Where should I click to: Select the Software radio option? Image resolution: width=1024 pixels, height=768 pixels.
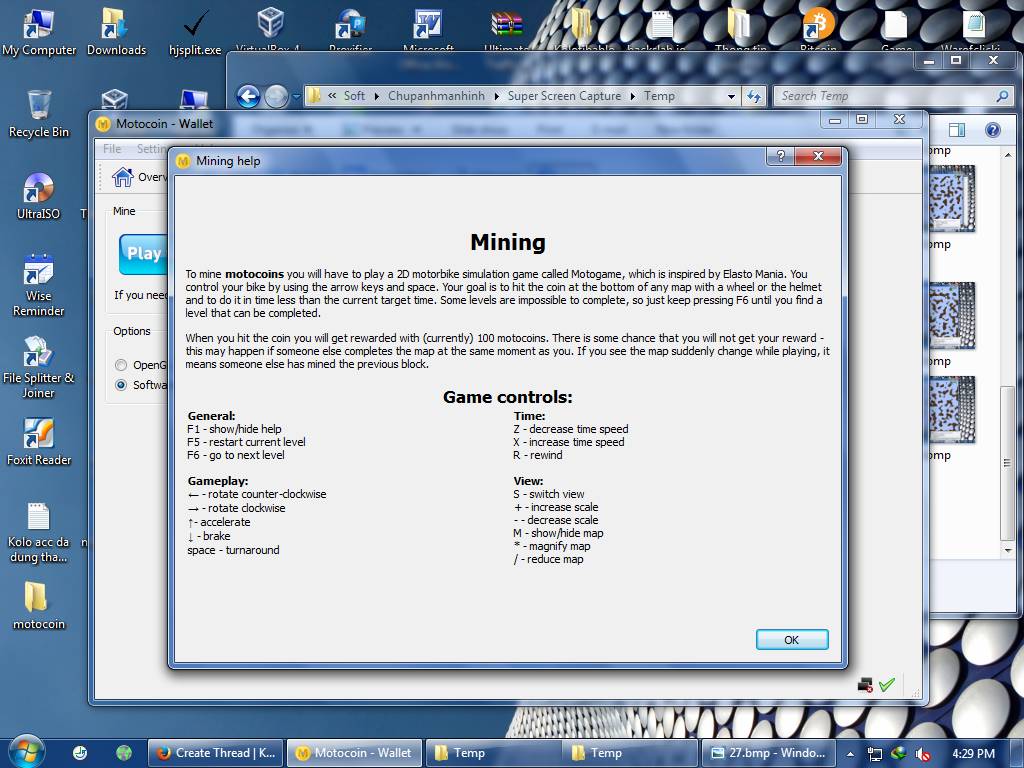[121, 385]
